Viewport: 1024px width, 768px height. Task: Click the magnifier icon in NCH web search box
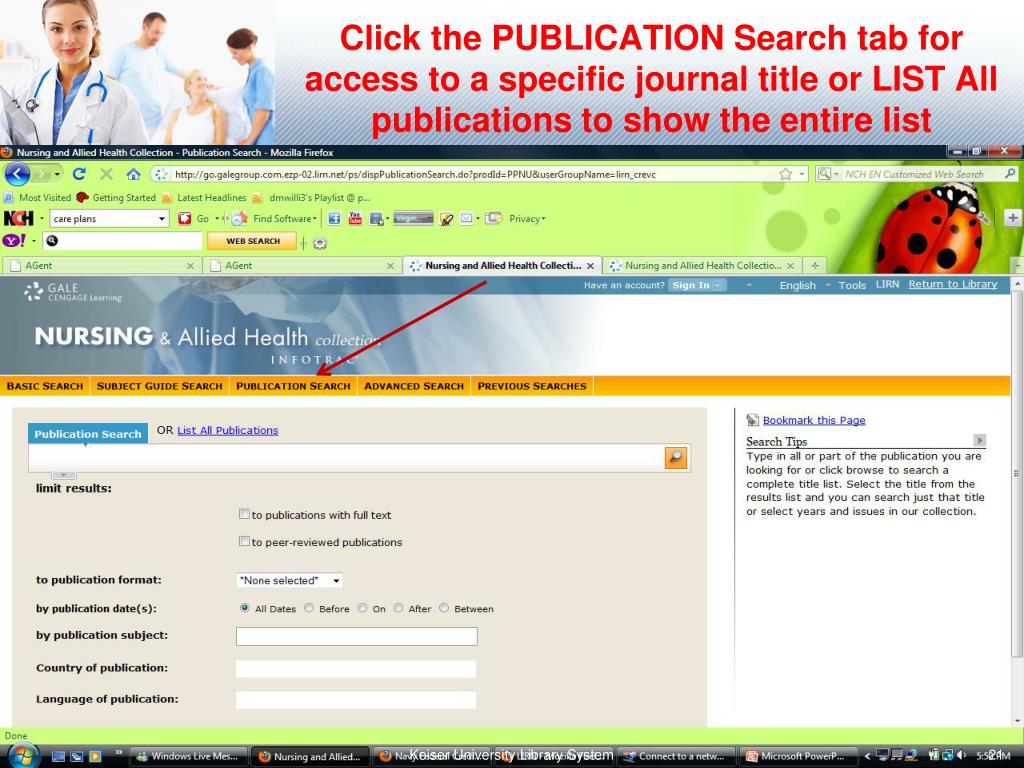pos(1010,174)
